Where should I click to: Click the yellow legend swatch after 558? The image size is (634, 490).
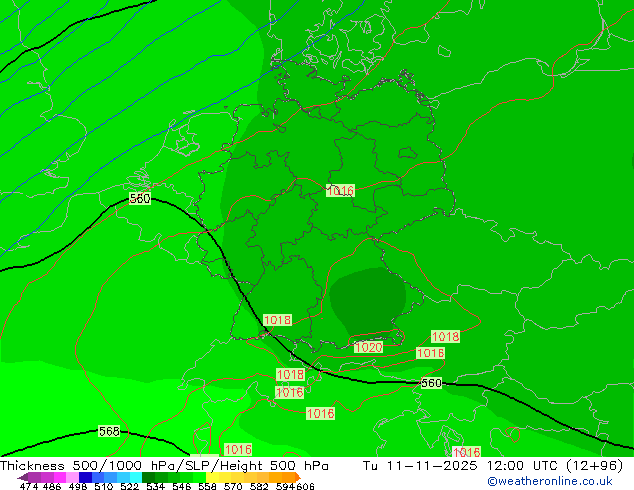(x=212, y=477)
